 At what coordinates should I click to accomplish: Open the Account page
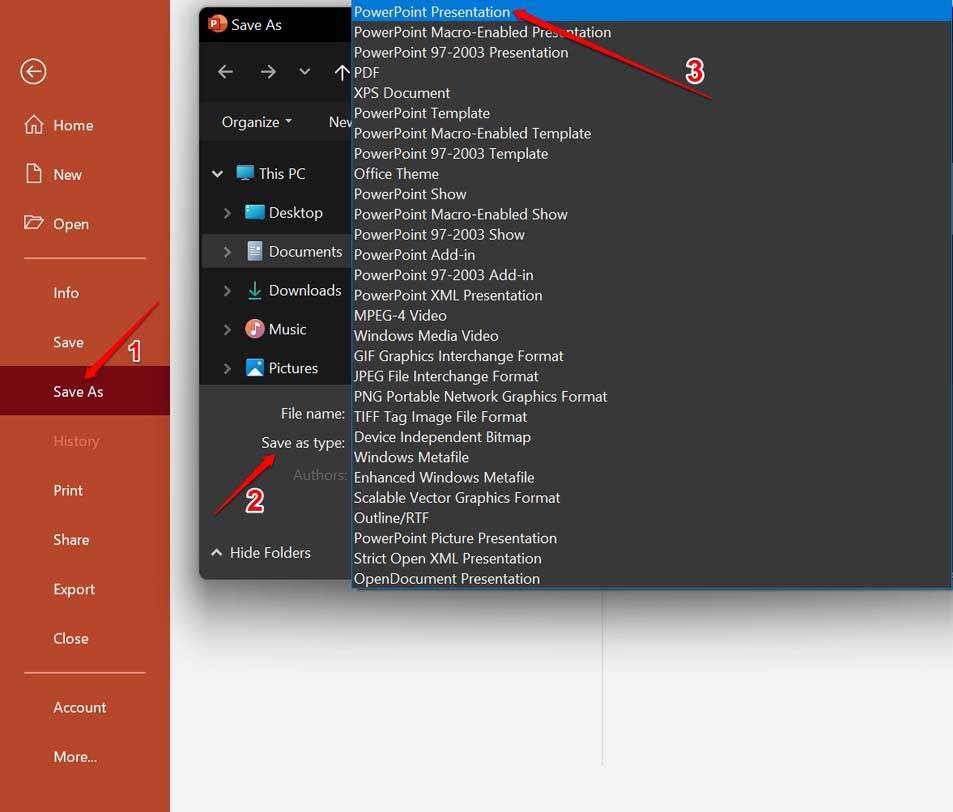[x=80, y=707]
